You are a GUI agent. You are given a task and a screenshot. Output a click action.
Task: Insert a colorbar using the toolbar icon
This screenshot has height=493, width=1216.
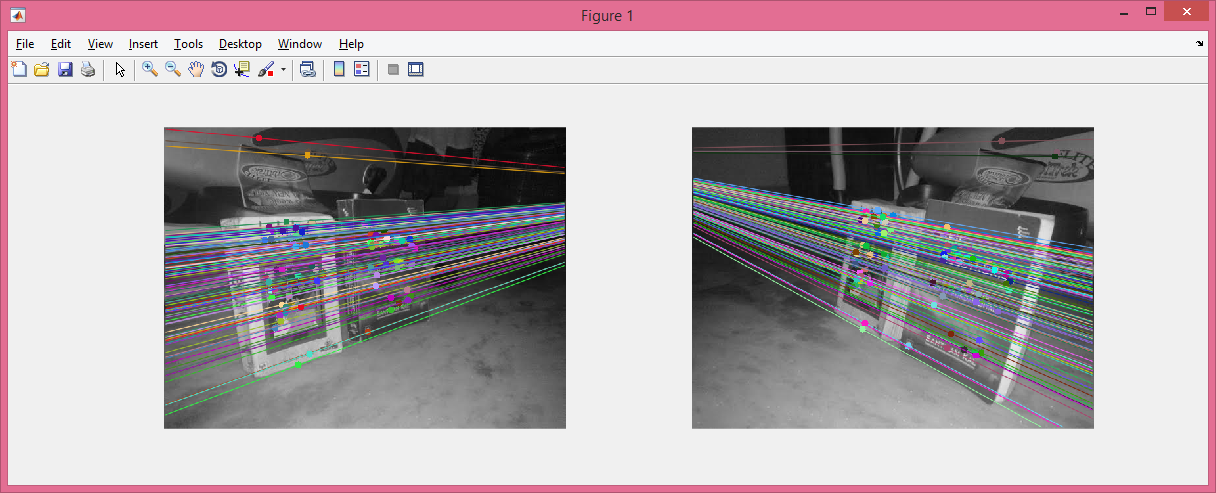click(339, 70)
